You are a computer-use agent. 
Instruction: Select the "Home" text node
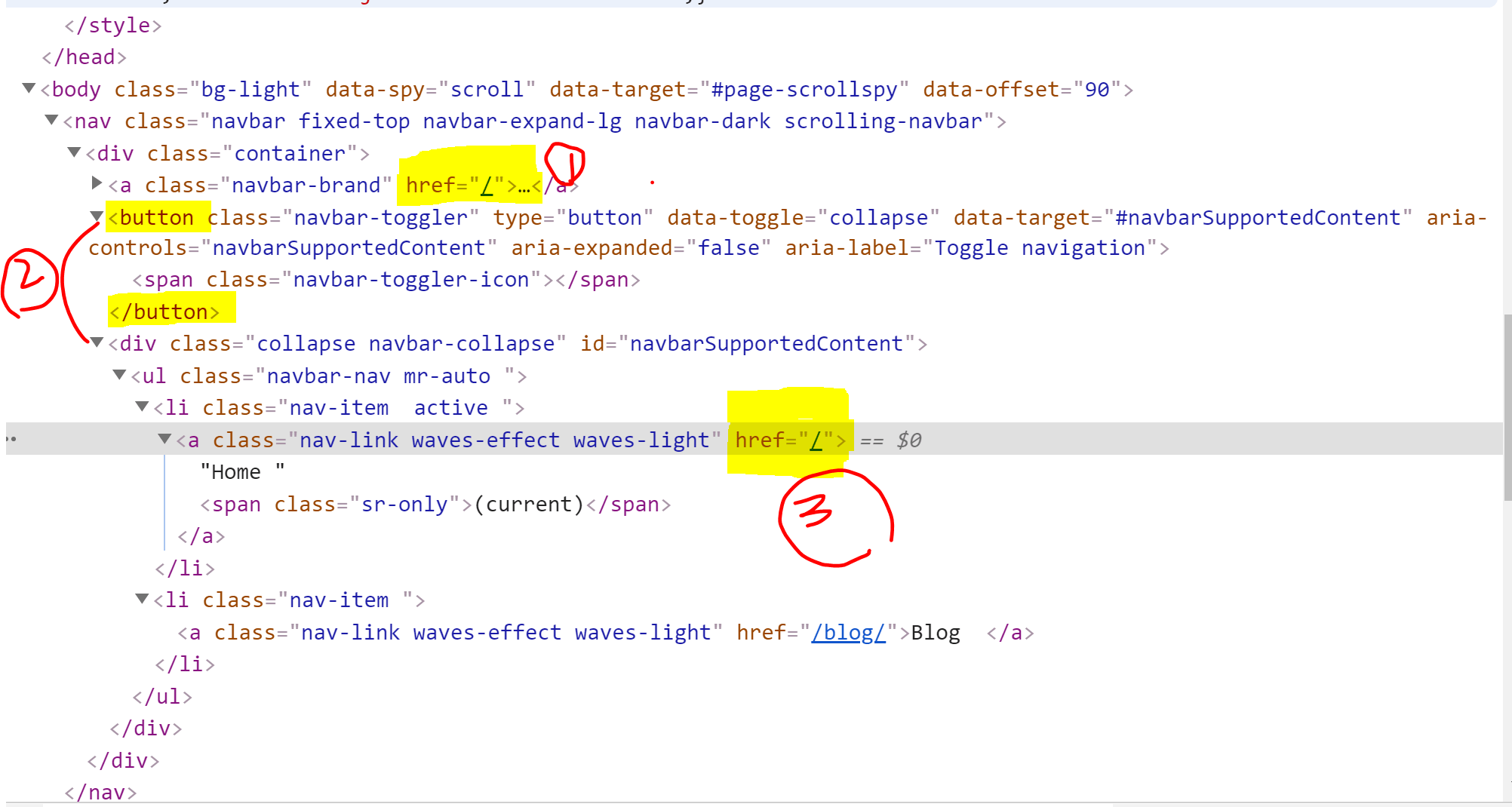coord(240,471)
